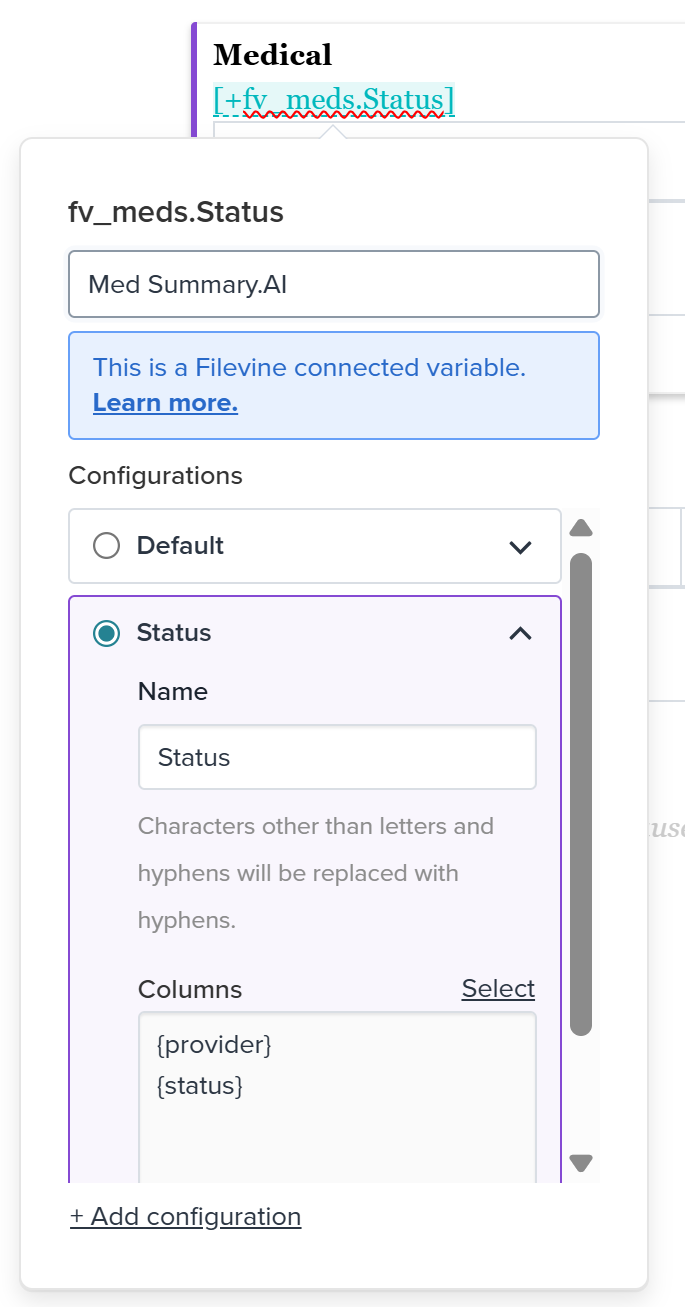Select the Default configuration radio button
The width and height of the screenshot is (685, 1307).
click(106, 546)
